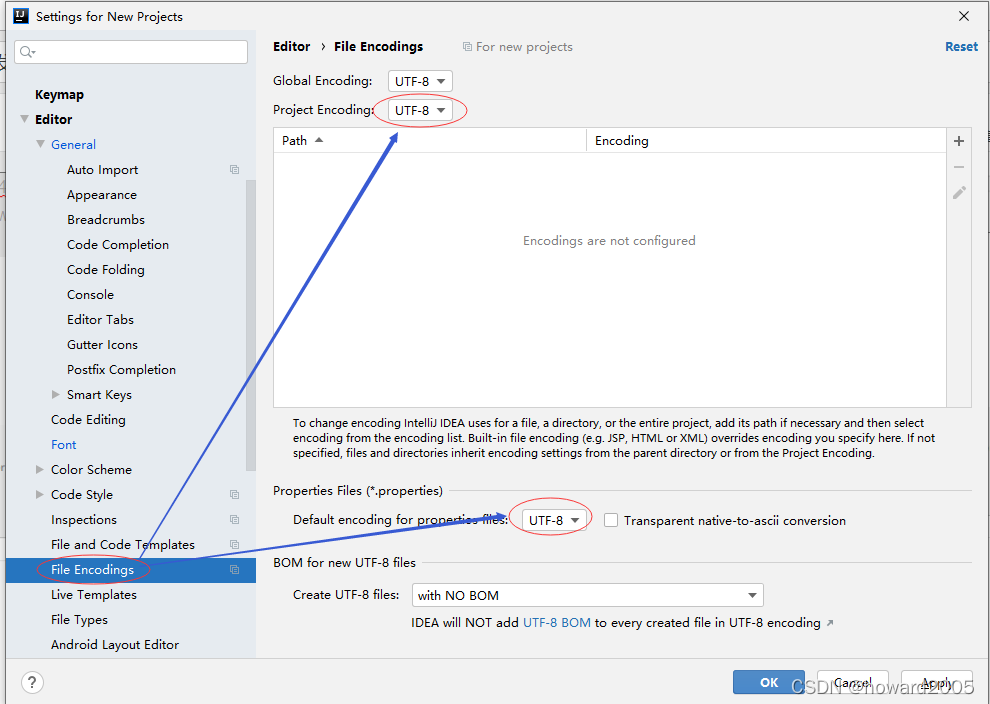Open Appearance settings page
The image size is (990, 704).
[102, 194]
